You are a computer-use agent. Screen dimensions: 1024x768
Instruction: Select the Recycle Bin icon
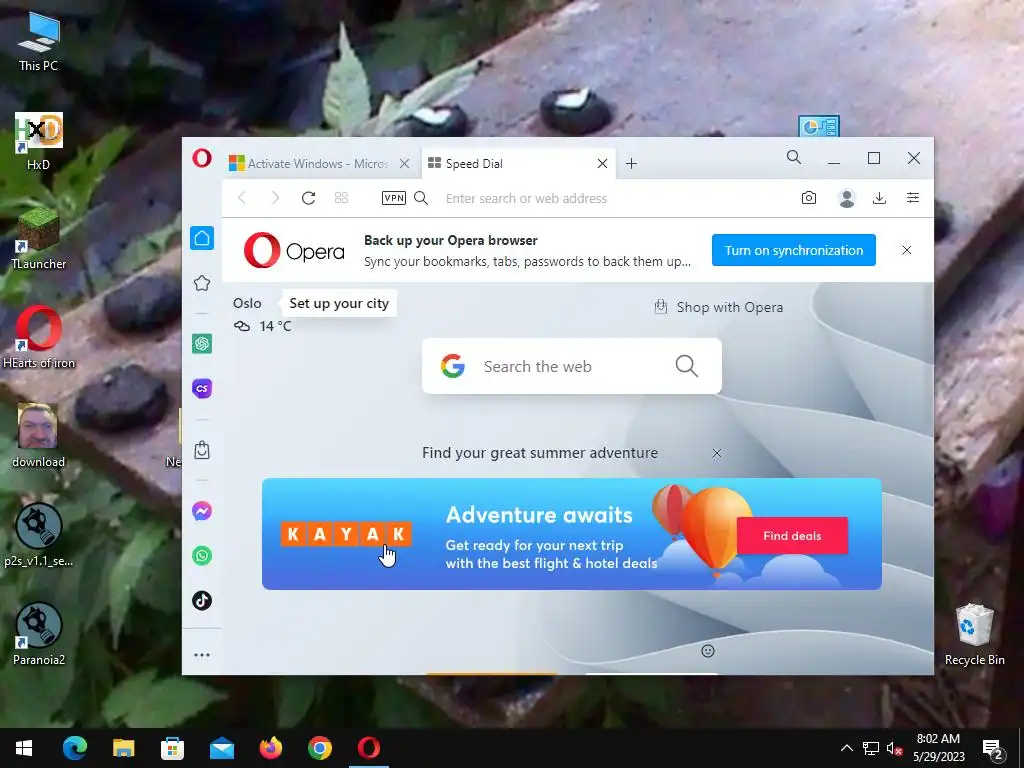pyautogui.click(x=974, y=635)
